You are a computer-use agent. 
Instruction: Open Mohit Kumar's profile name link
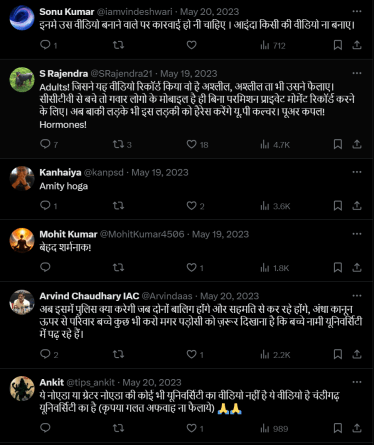tap(68, 234)
